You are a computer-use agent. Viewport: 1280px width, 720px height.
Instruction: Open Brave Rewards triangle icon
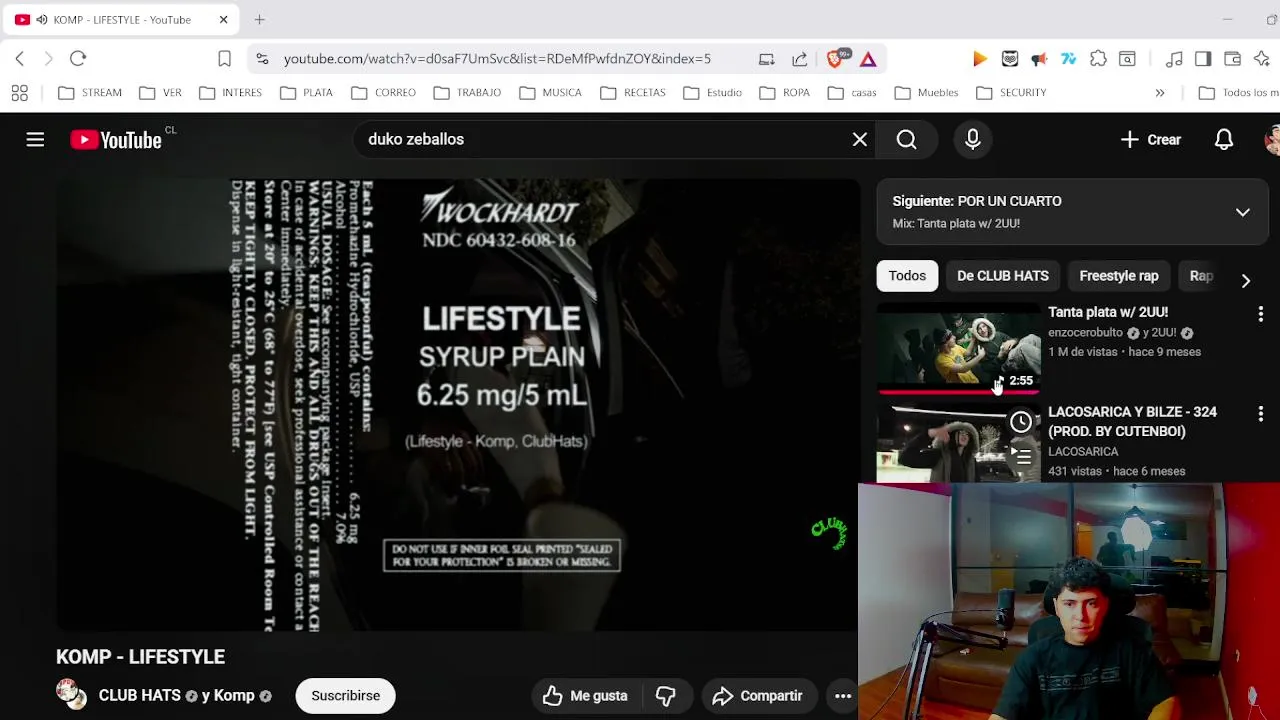tap(868, 59)
